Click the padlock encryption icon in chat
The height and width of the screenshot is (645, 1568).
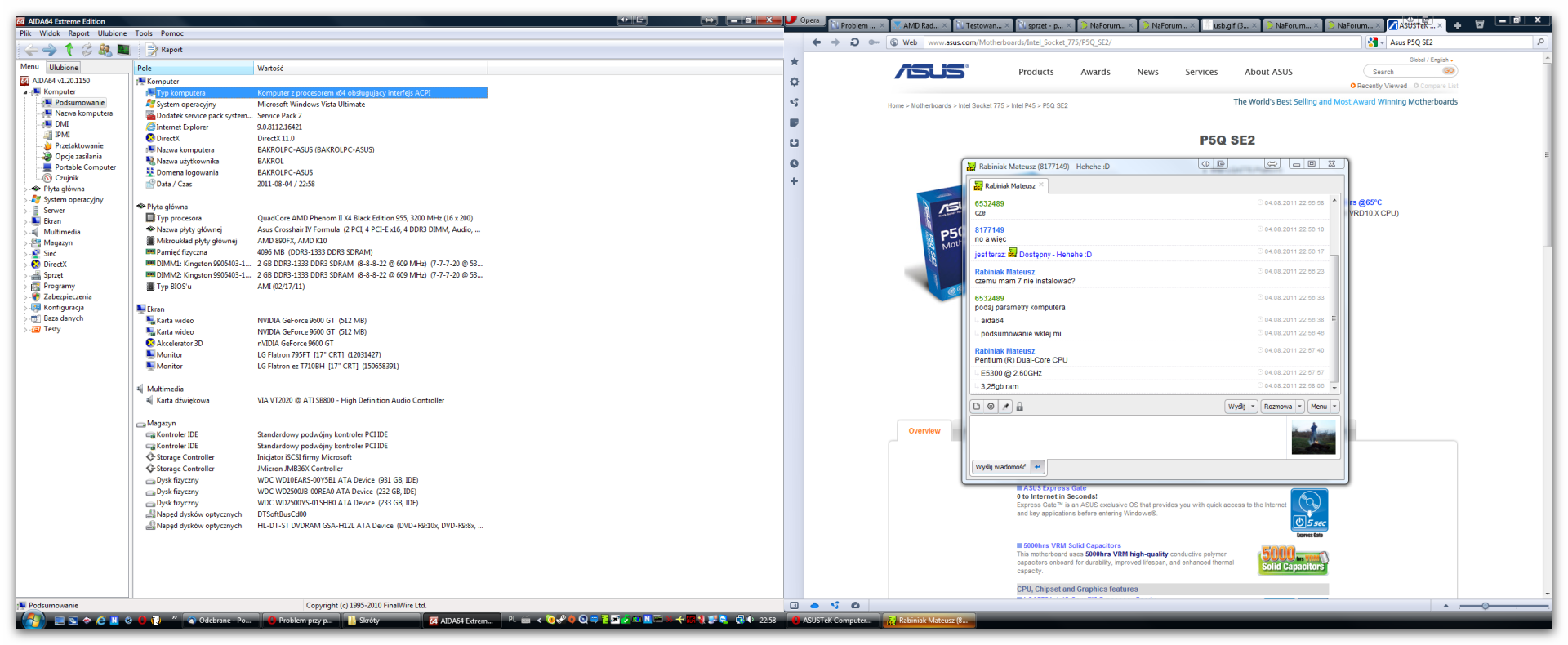coord(1019,407)
